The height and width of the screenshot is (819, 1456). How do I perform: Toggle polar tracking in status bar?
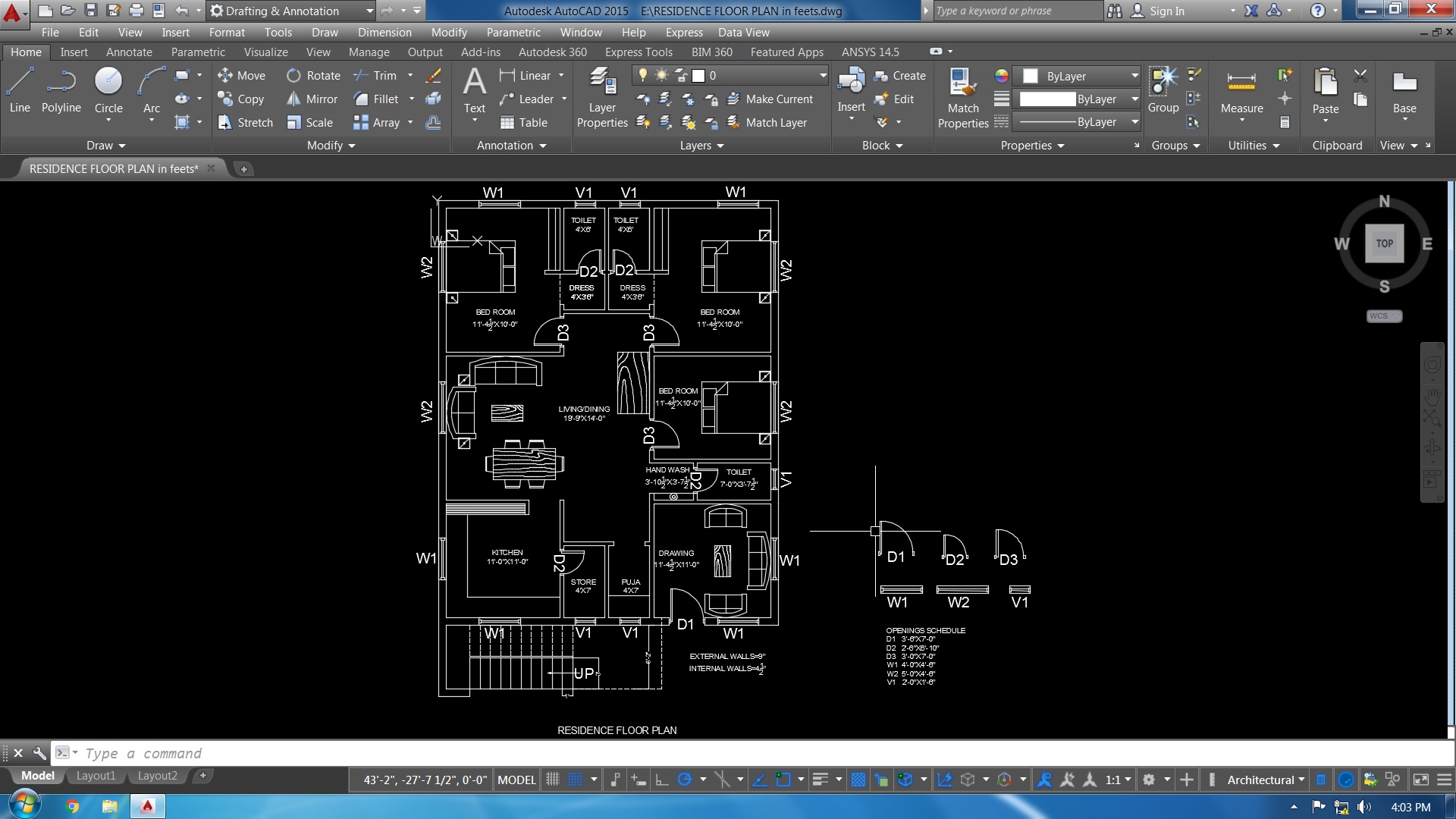(x=684, y=780)
